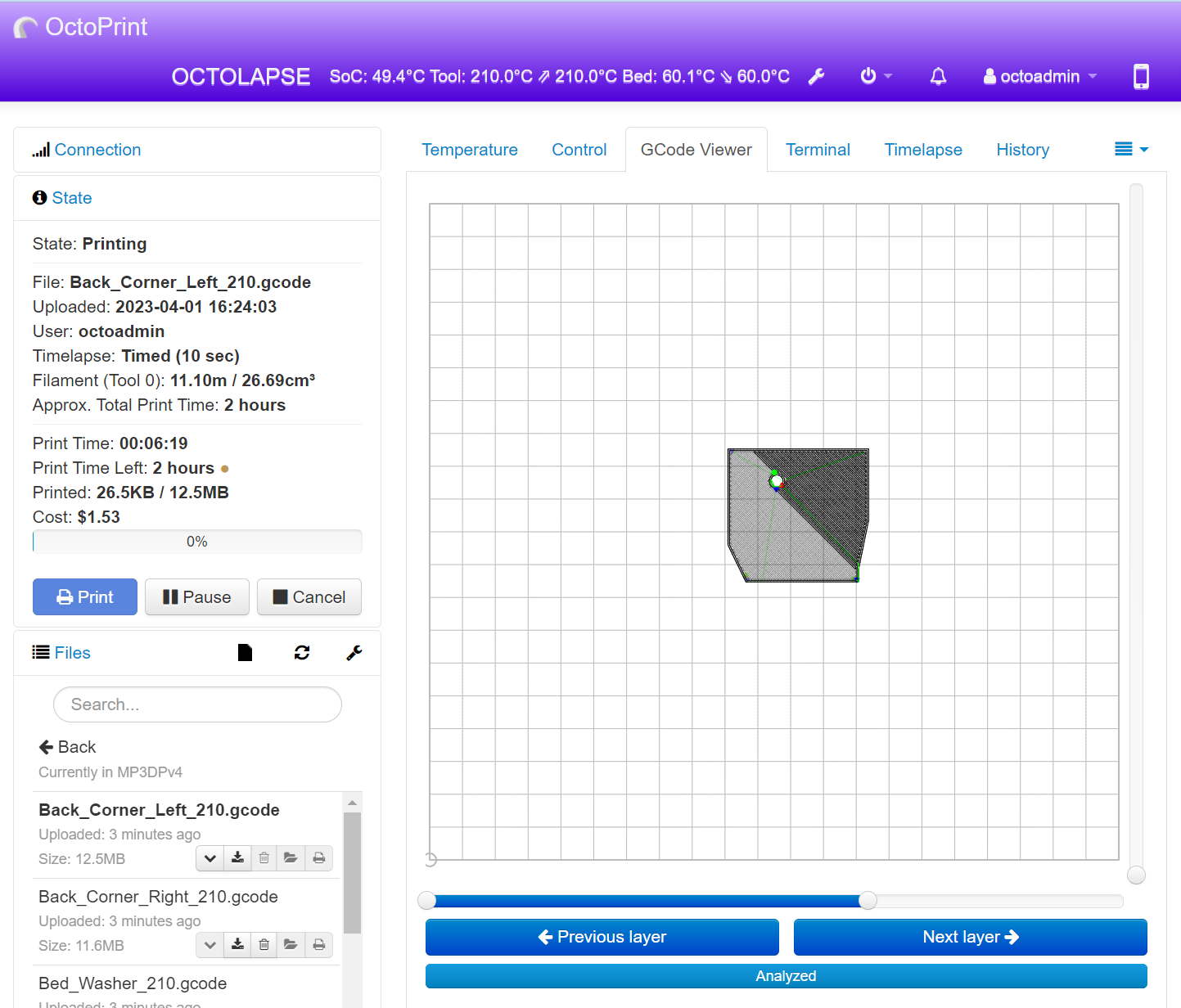Click the mobile phone view icon
The height and width of the screenshot is (1008, 1181).
point(1141,77)
